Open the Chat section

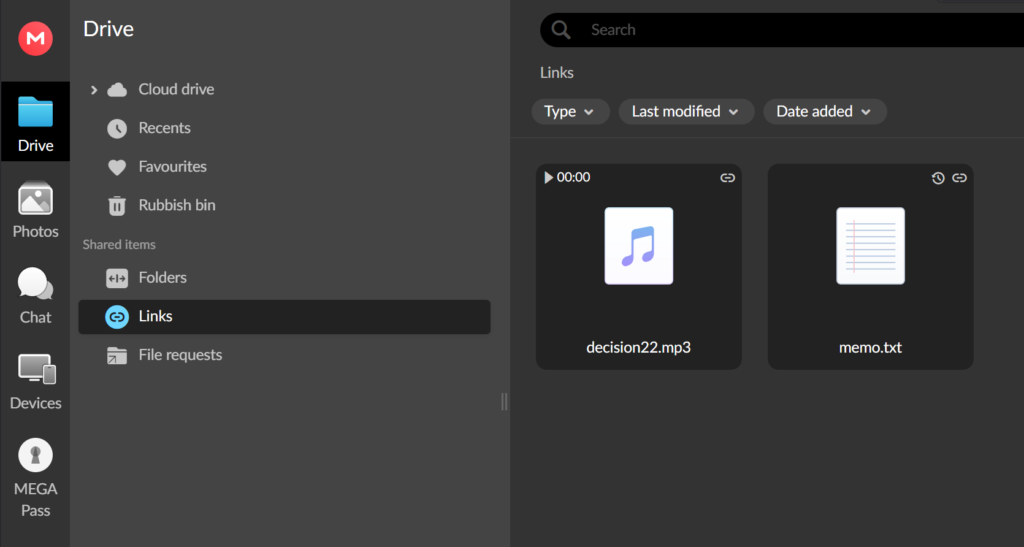tap(35, 297)
